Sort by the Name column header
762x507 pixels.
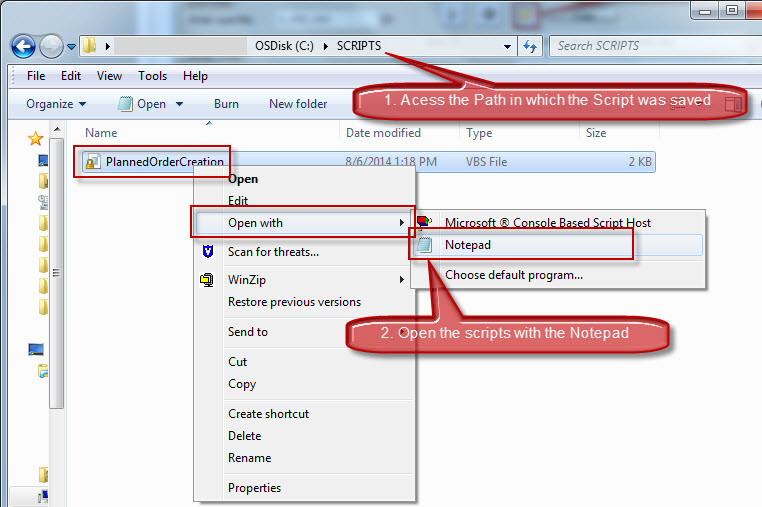101,133
